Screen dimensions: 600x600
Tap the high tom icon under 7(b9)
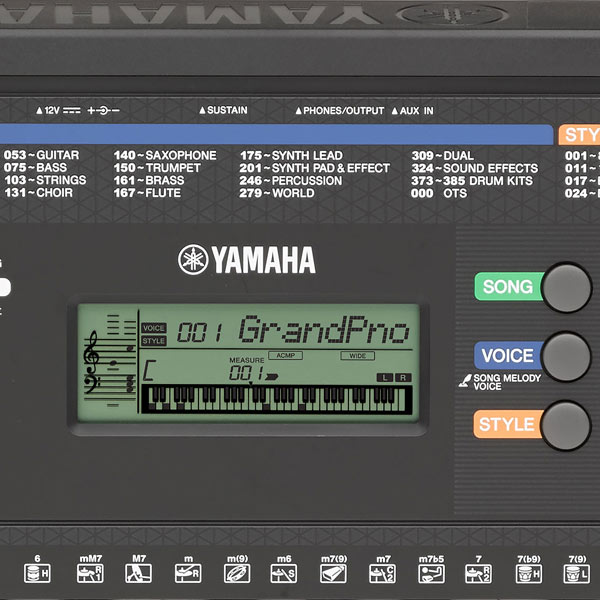(x=528, y=573)
